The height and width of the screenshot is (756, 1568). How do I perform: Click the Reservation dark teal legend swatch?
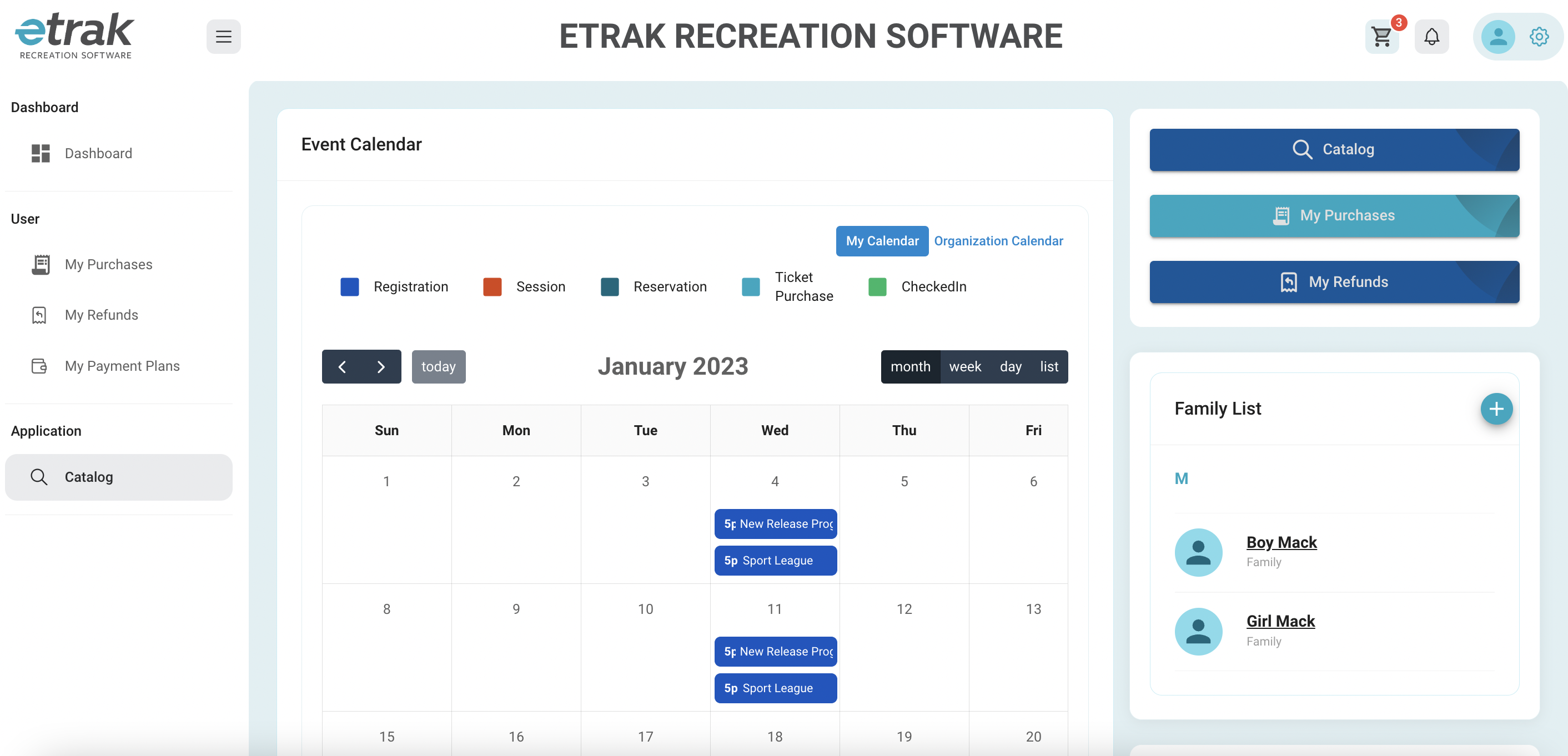tap(609, 287)
